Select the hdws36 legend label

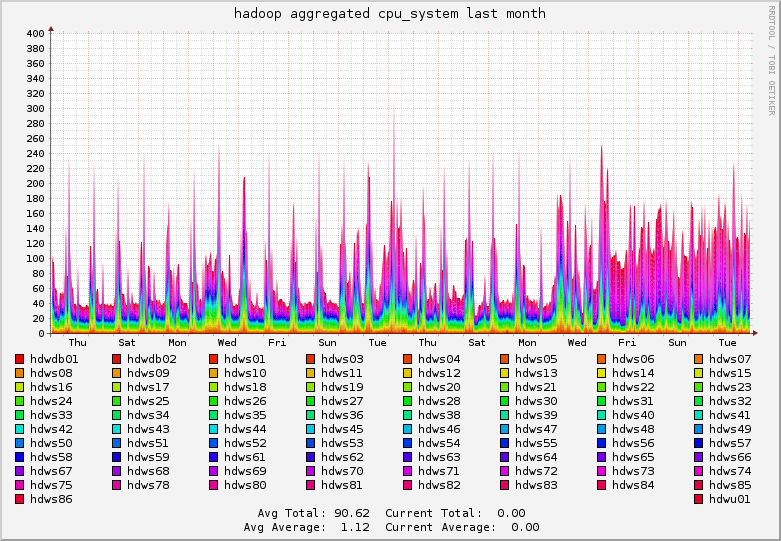pyautogui.click(x=342, y=415)
